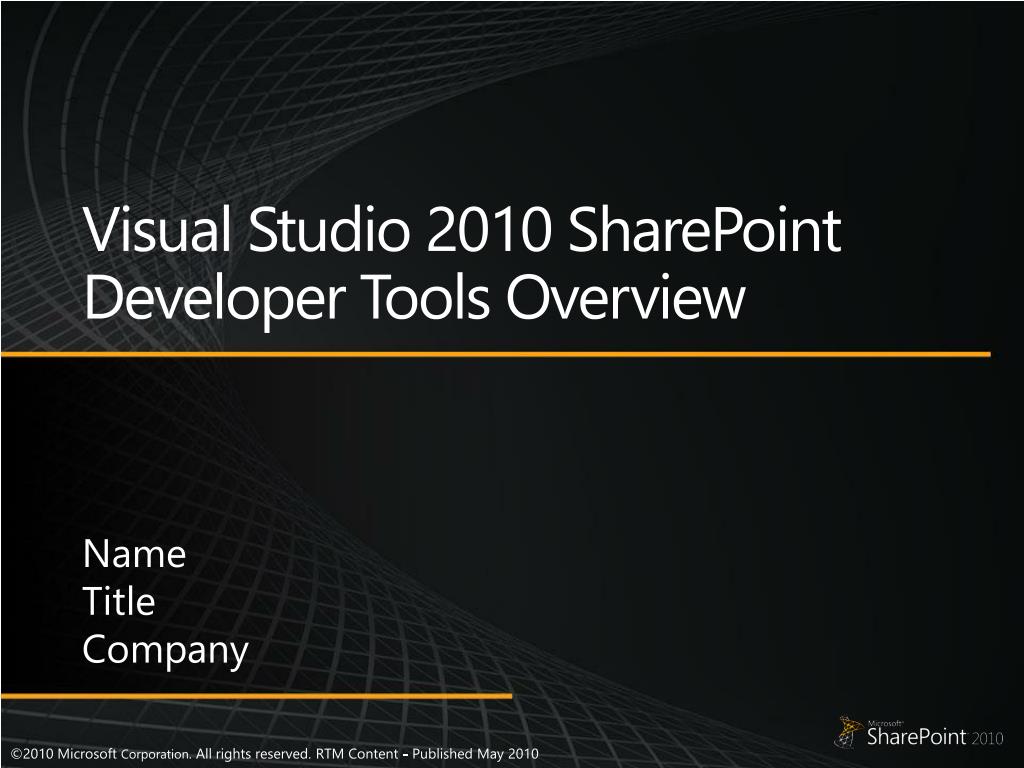
Task: Click the slide title "Visual Studio 2010 SharePoint"
Action: 463,229
